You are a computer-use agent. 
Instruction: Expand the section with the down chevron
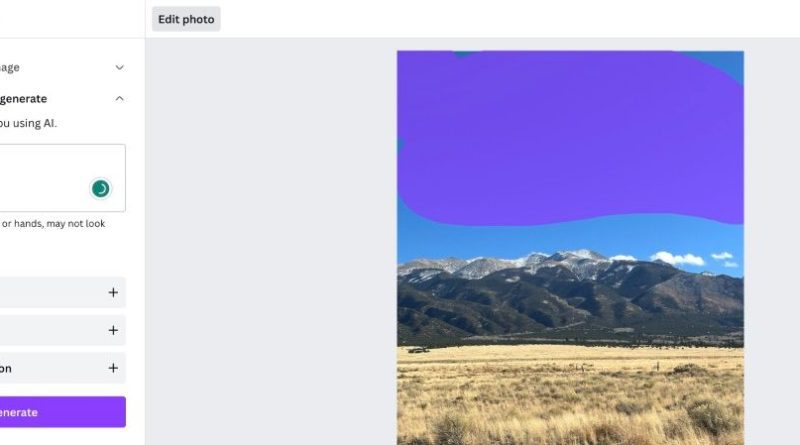[x=119, y=67]
